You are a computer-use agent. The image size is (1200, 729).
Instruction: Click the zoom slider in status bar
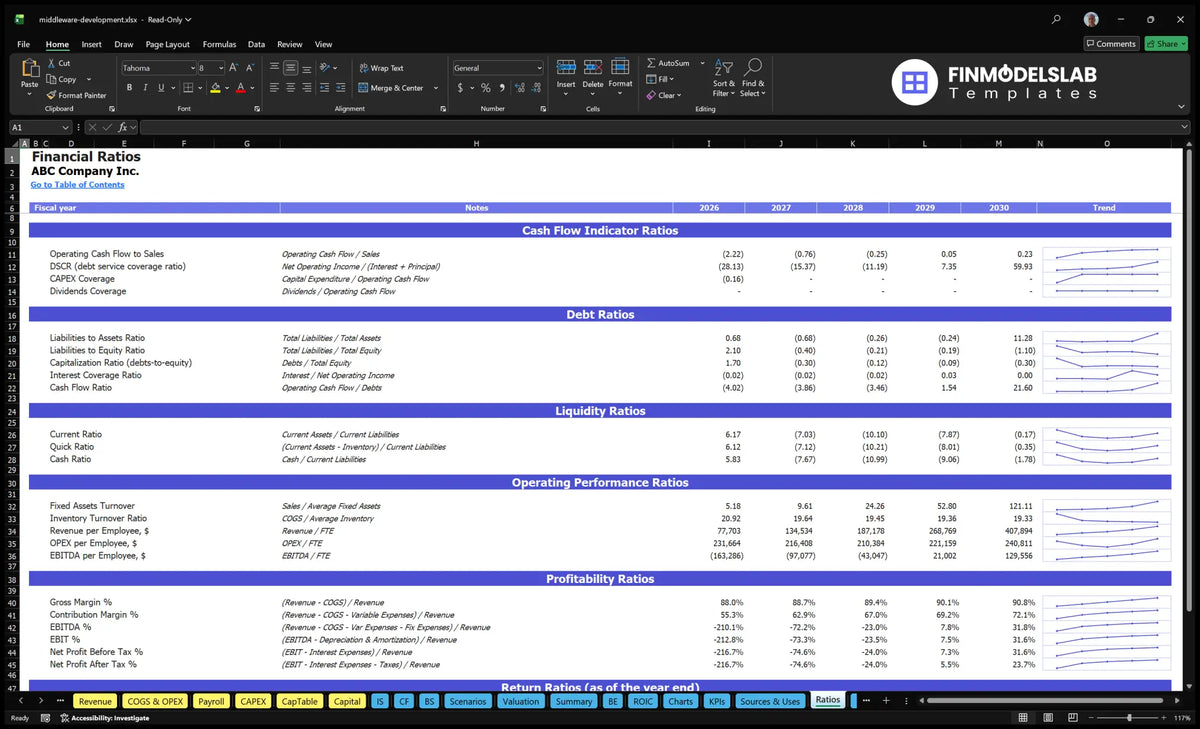[x=1129, y=718]
